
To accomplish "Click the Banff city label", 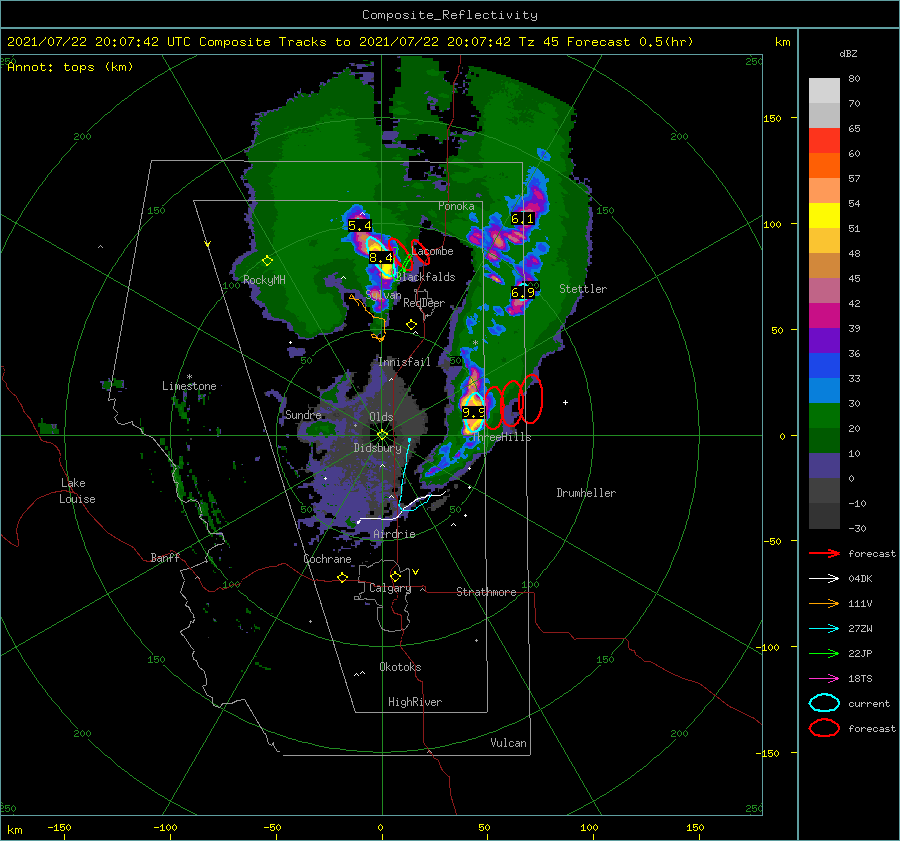I will [x=165, y=557].
